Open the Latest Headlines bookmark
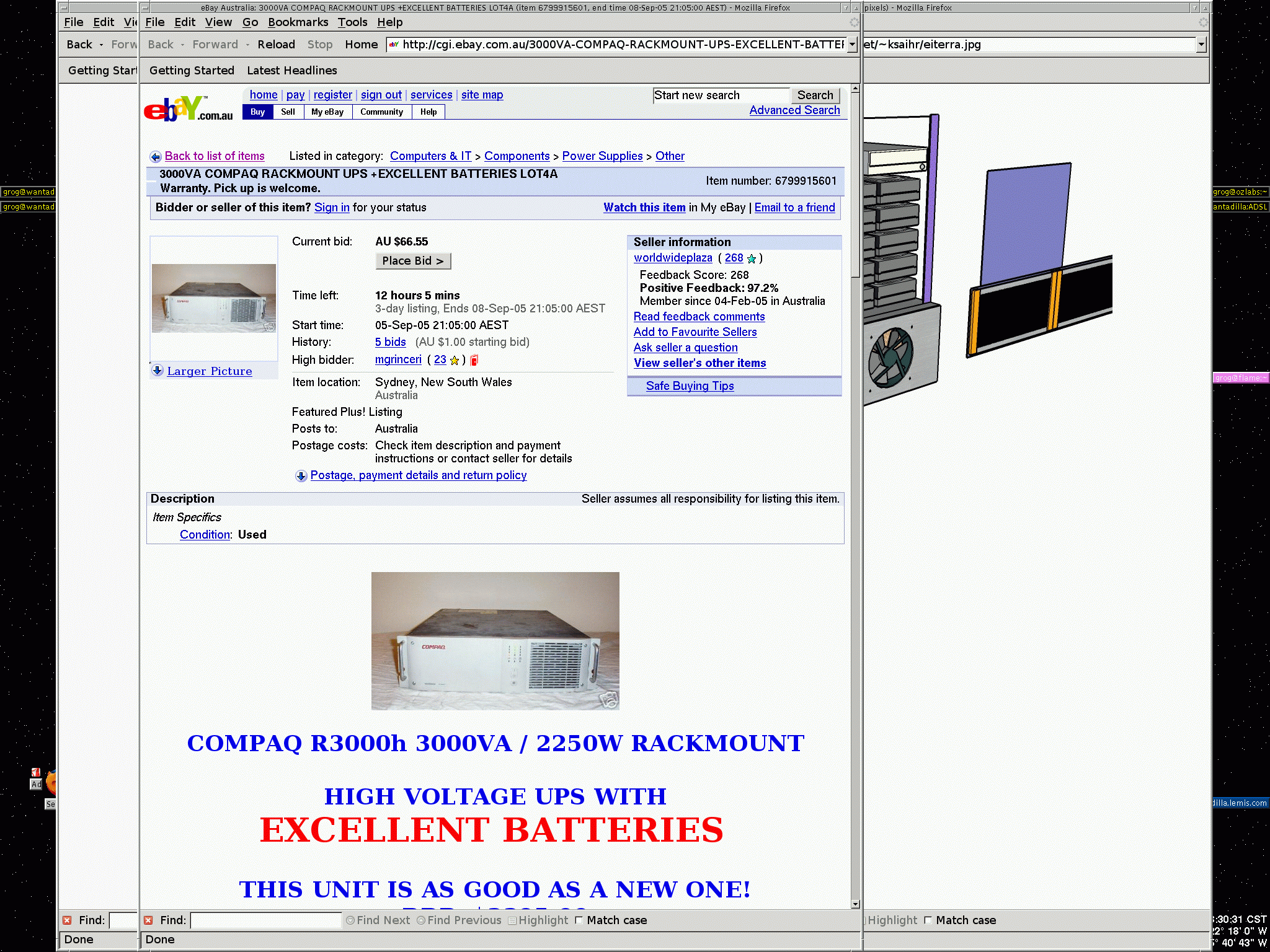The height and width of the screenshot is (952, 1270). [x=292, y=71]
